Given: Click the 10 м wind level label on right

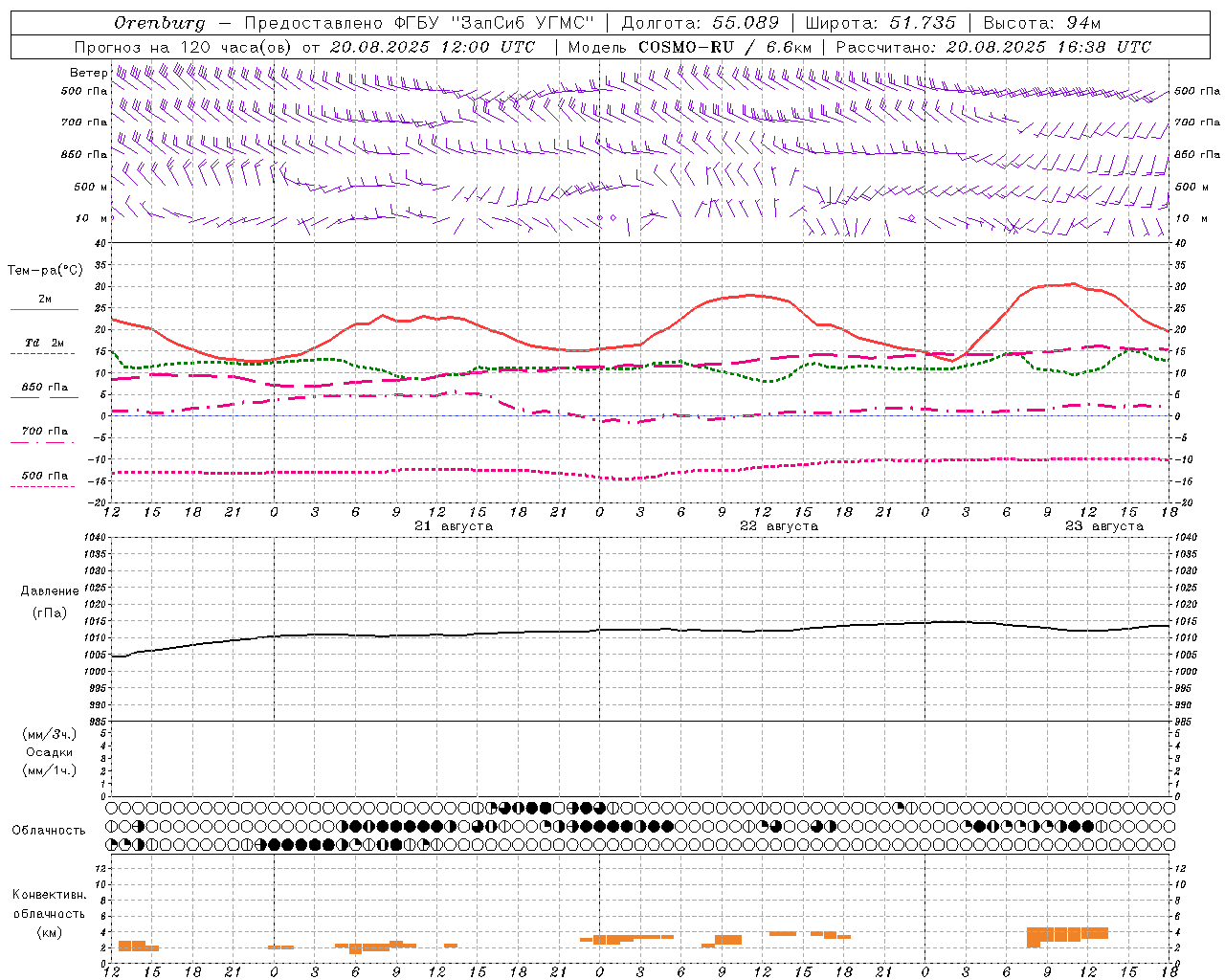Looking at the screenshot, I should (1191, 218).
